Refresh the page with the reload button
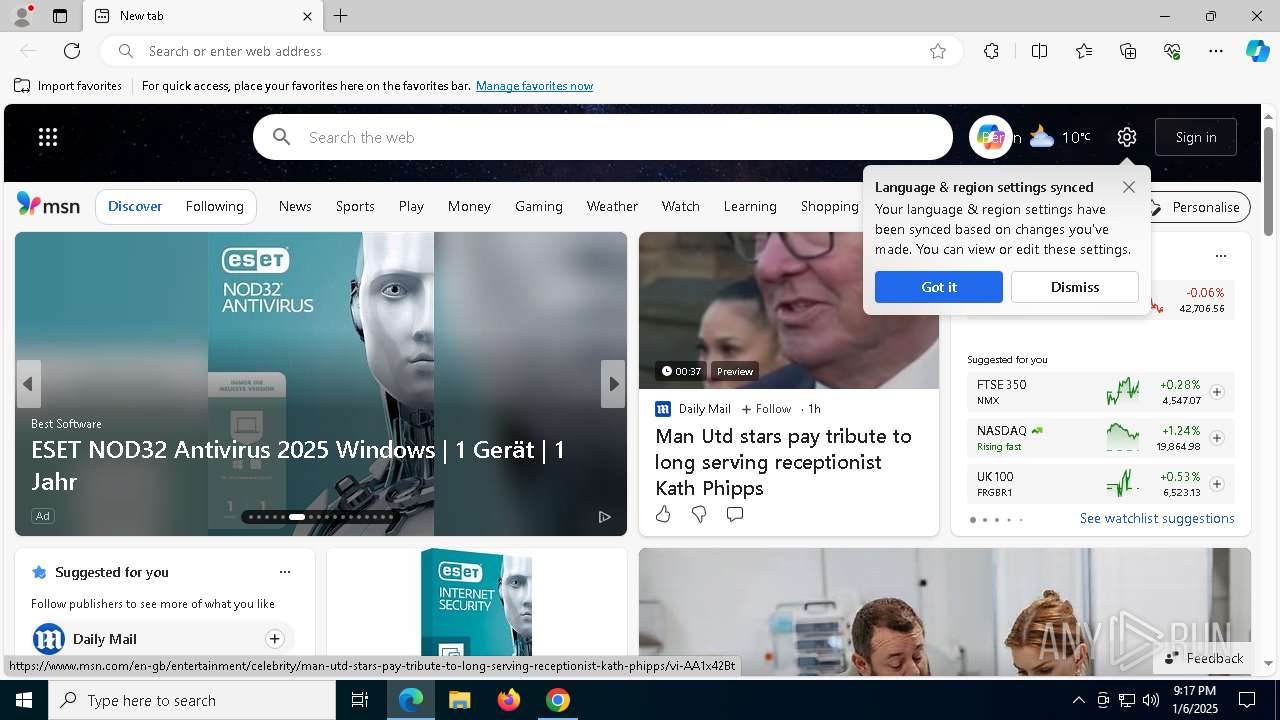The width and height of the screenshot is (1280, 720). click(72, 51)
